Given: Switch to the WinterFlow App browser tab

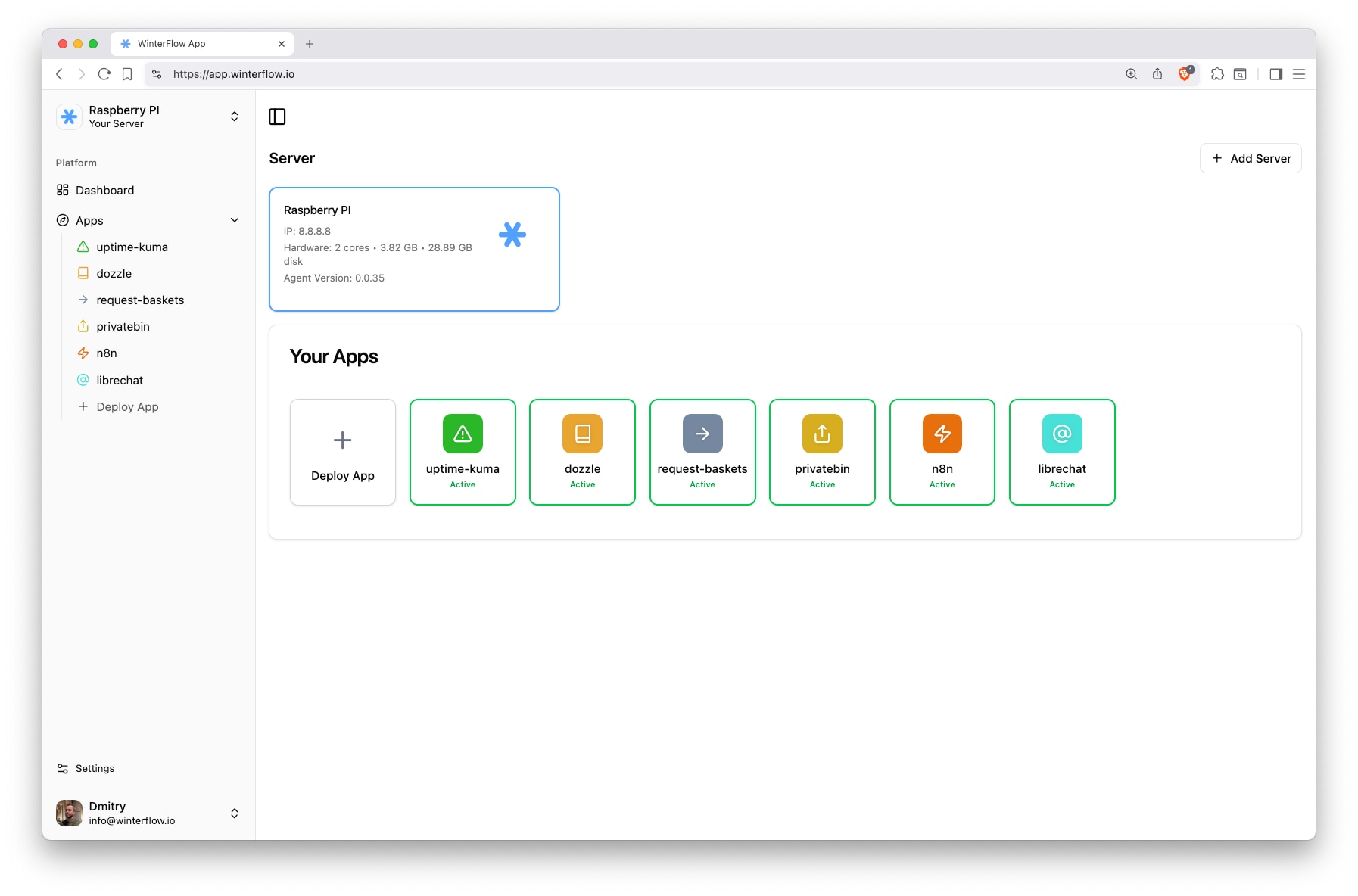Looking at the screenshot, I should [202, 44].
